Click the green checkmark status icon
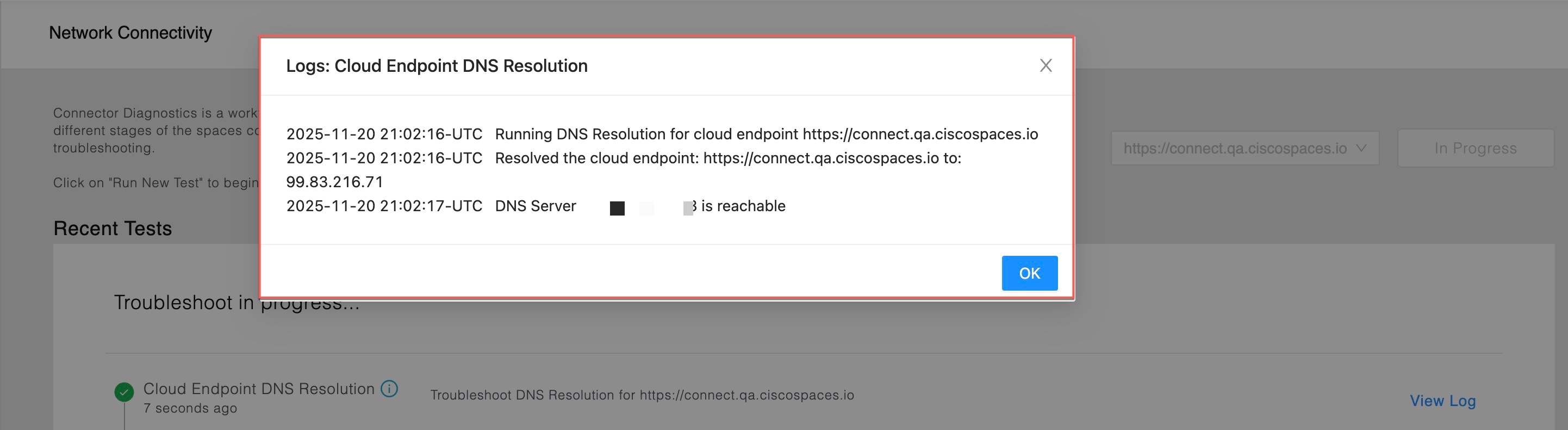Viewport: 1568px width, 430px height. click(x=124, y=392)
